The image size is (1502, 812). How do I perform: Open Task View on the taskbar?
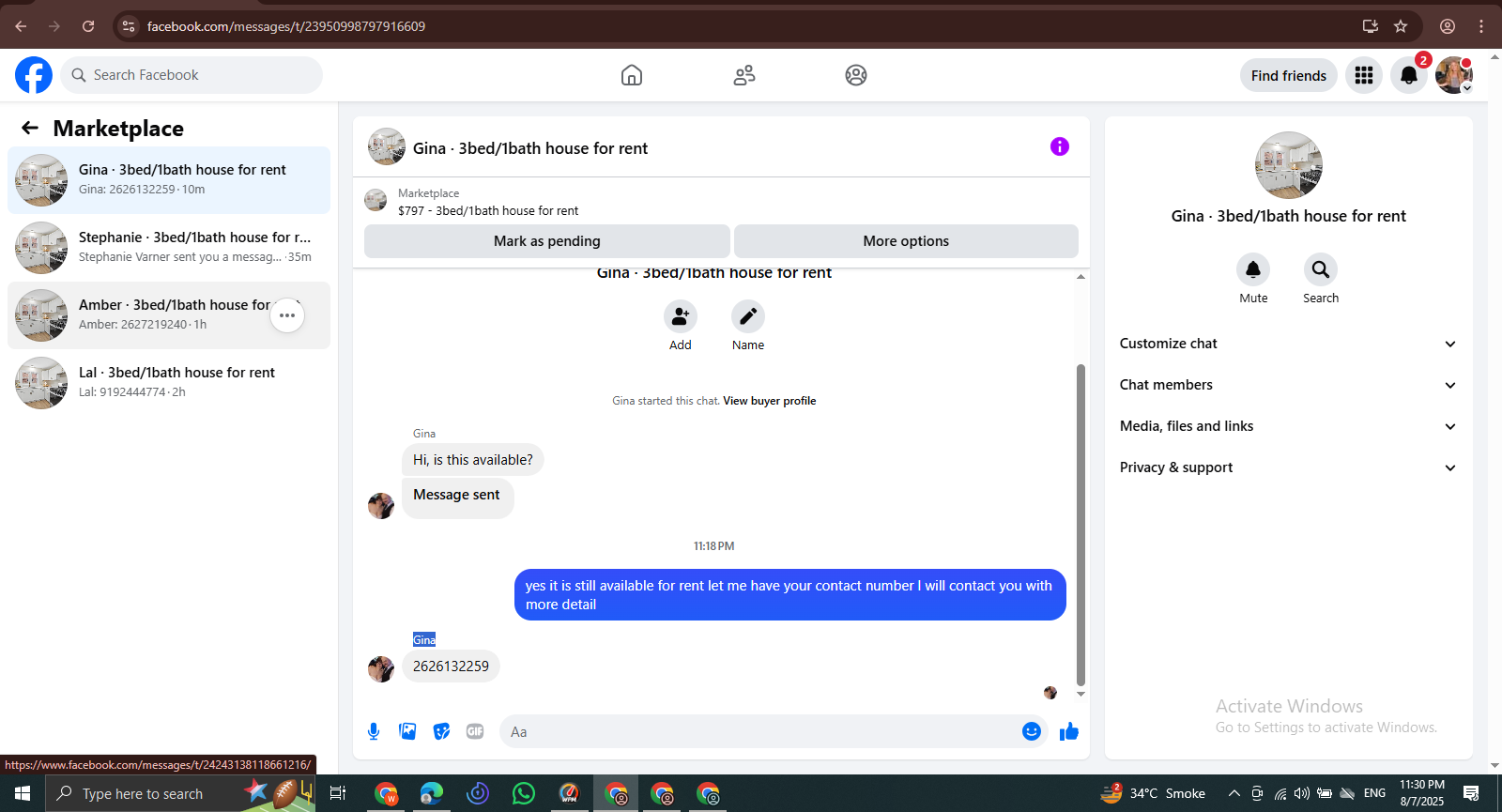coord(338,793)
